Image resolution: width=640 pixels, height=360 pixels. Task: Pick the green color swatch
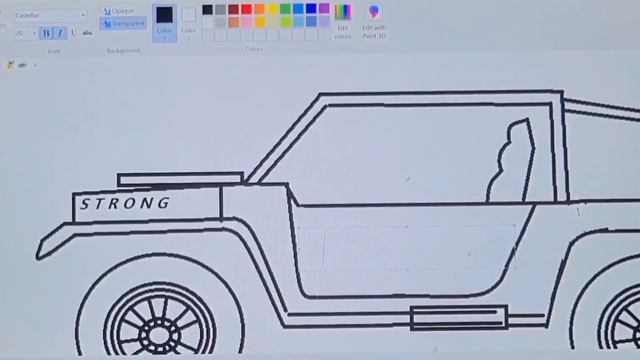pyautogui.click(x=285, y=9)
